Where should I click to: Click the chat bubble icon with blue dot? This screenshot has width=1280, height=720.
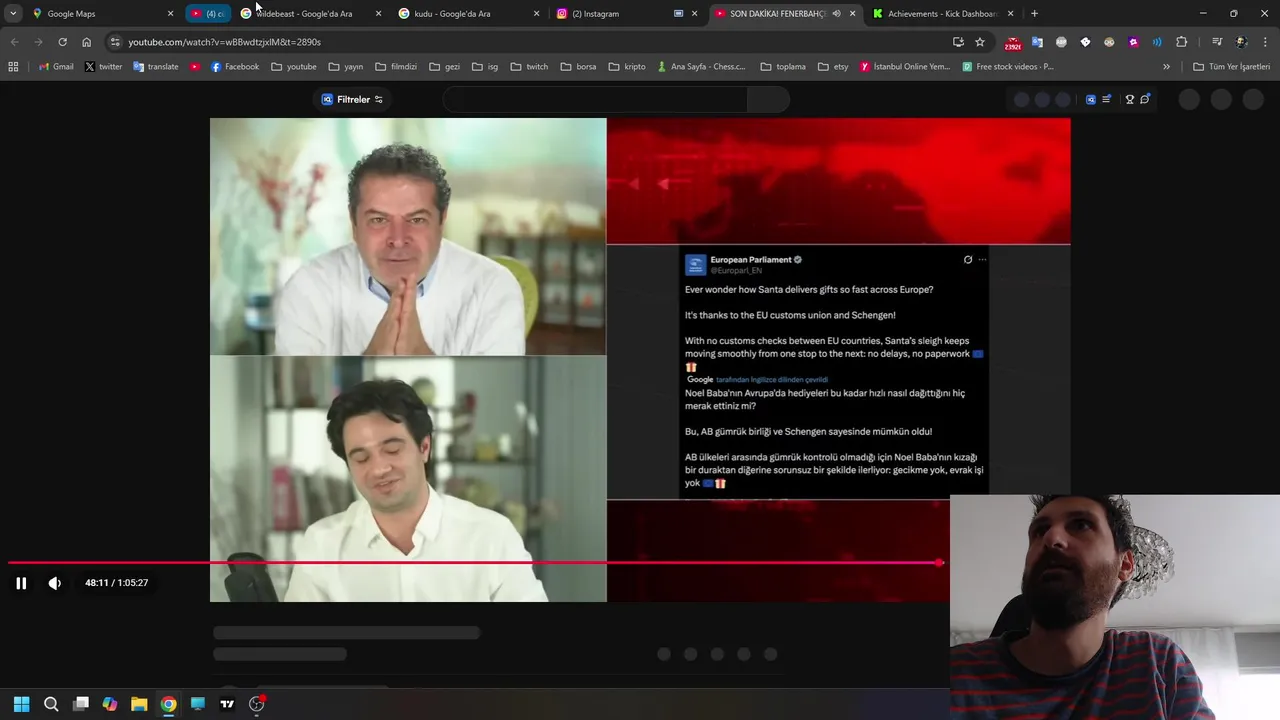click(1145, 99)
